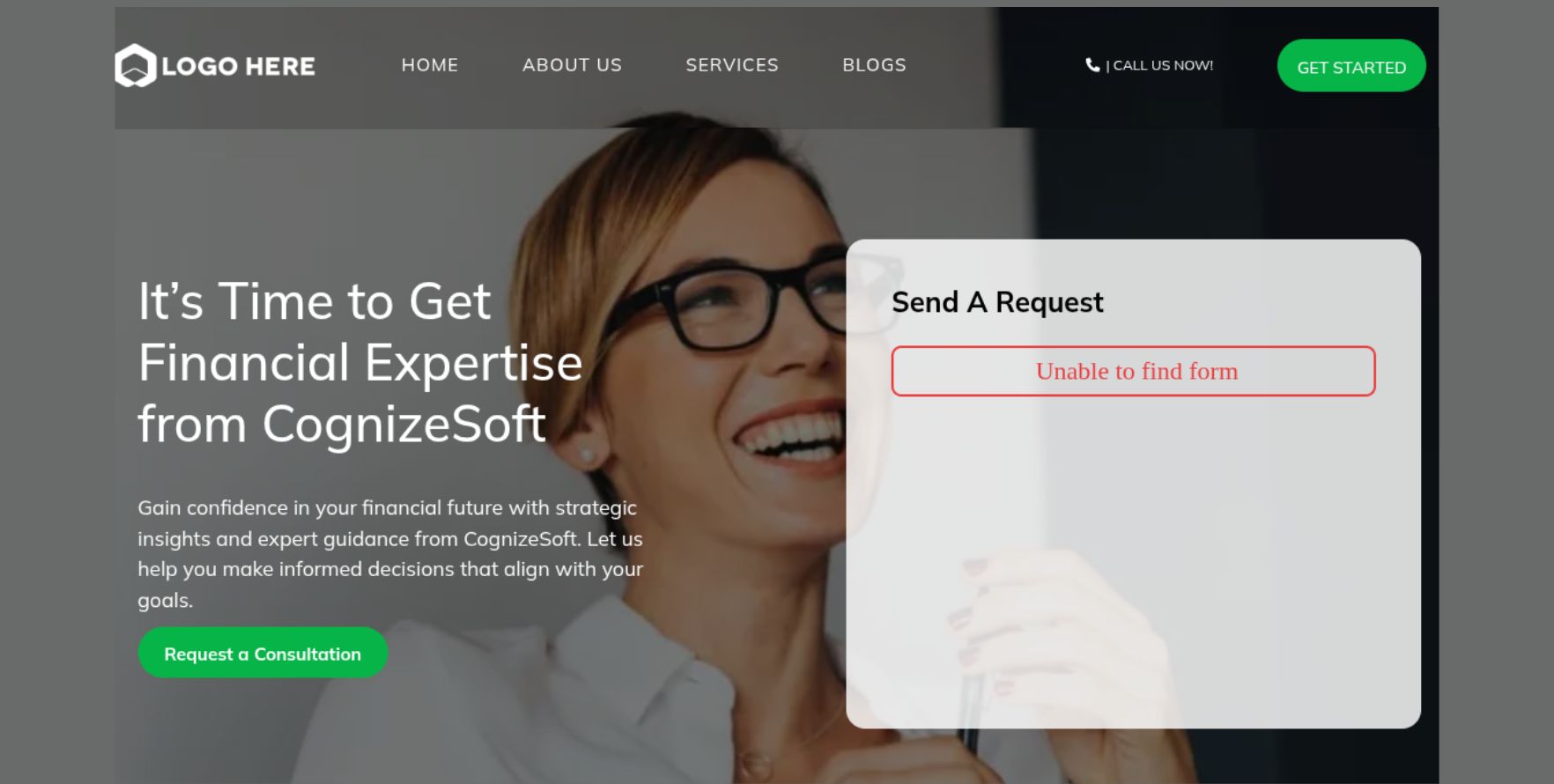Click the hero headline about Financial Expertise
Image resolution: width=1554 pixels, height=784 pixels.
click(x=360, y=363)
